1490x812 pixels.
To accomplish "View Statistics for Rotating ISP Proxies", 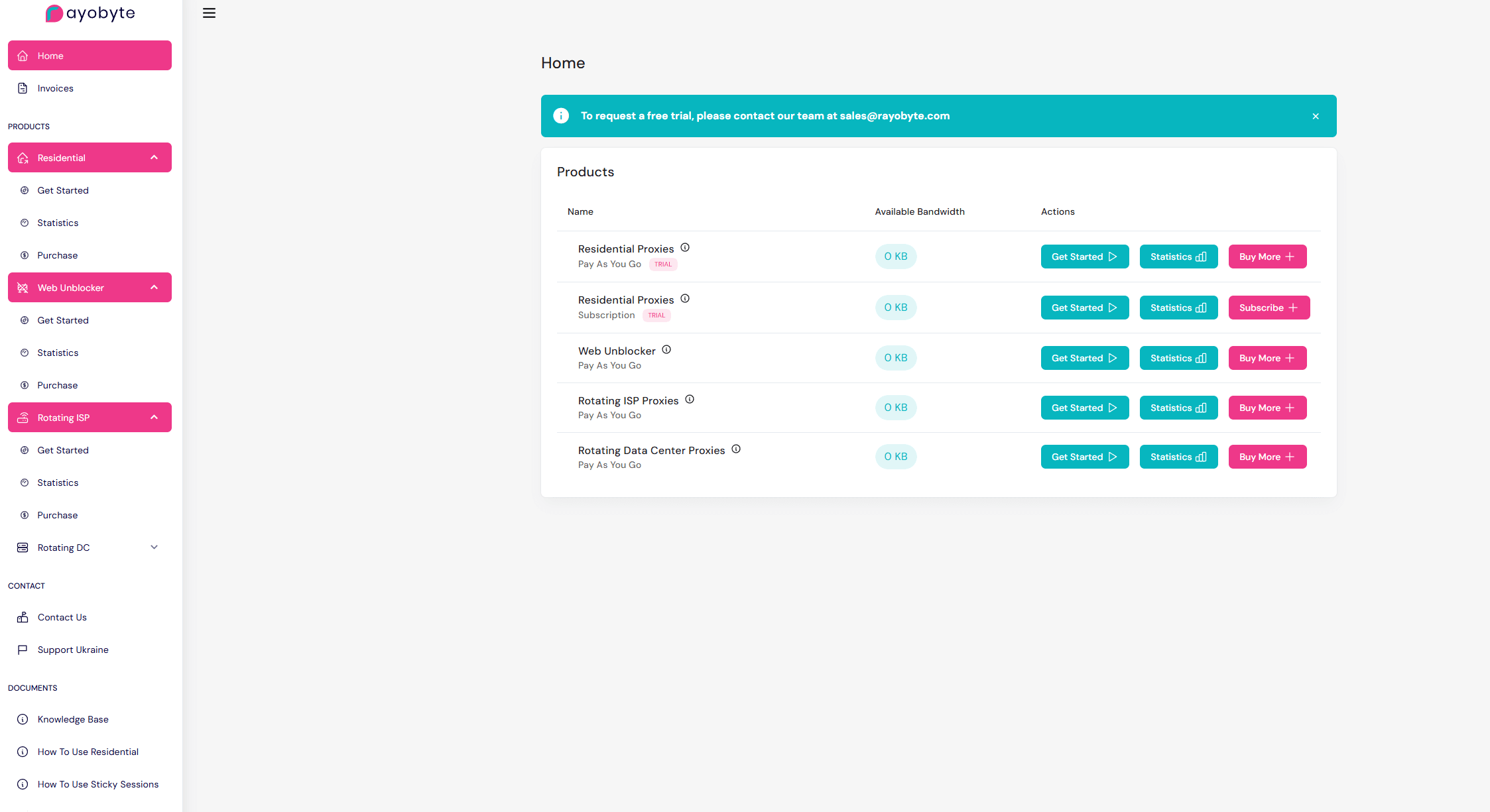I will coord(1179,408).
